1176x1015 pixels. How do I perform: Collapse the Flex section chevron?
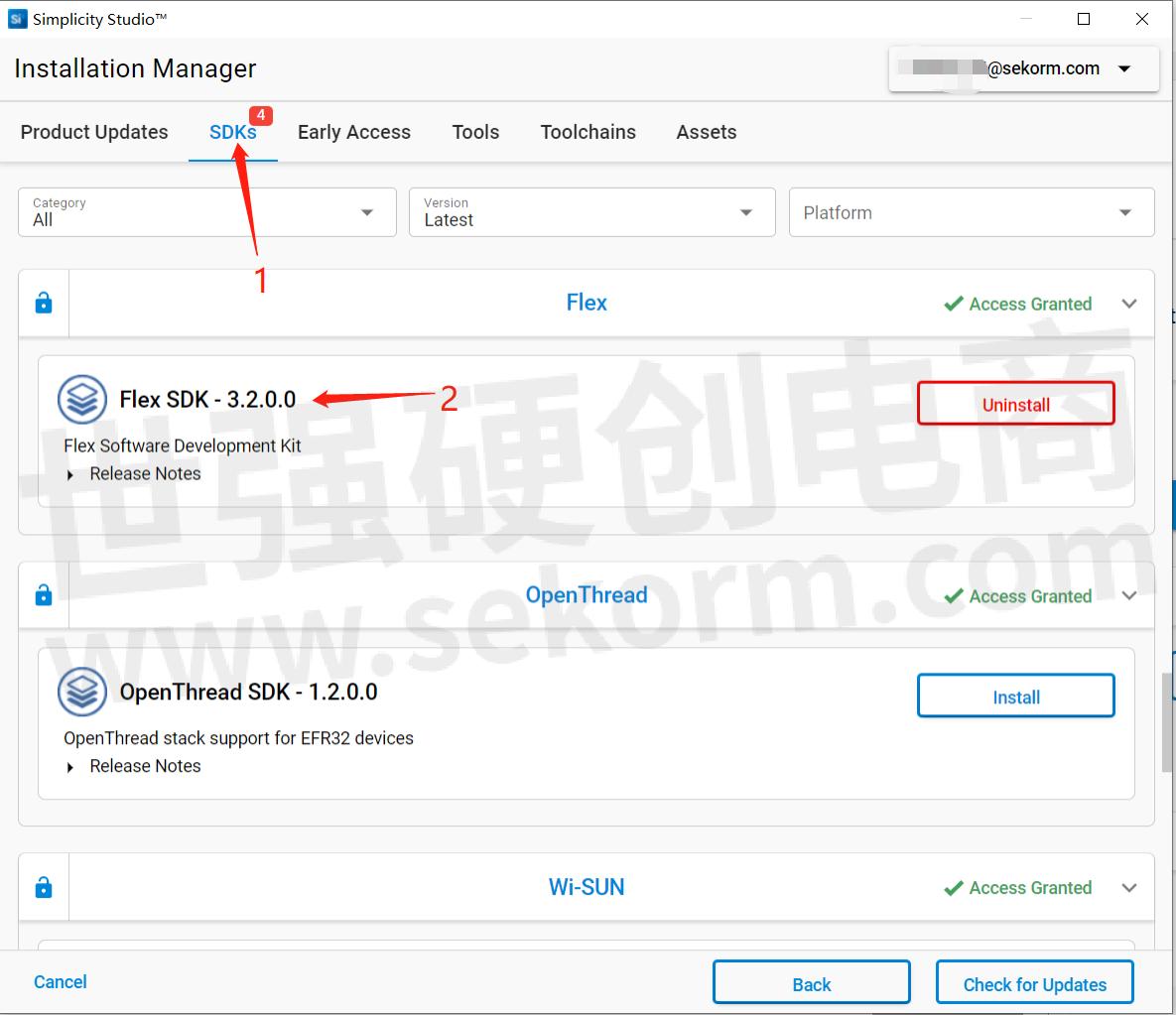tap(1129, 304)
